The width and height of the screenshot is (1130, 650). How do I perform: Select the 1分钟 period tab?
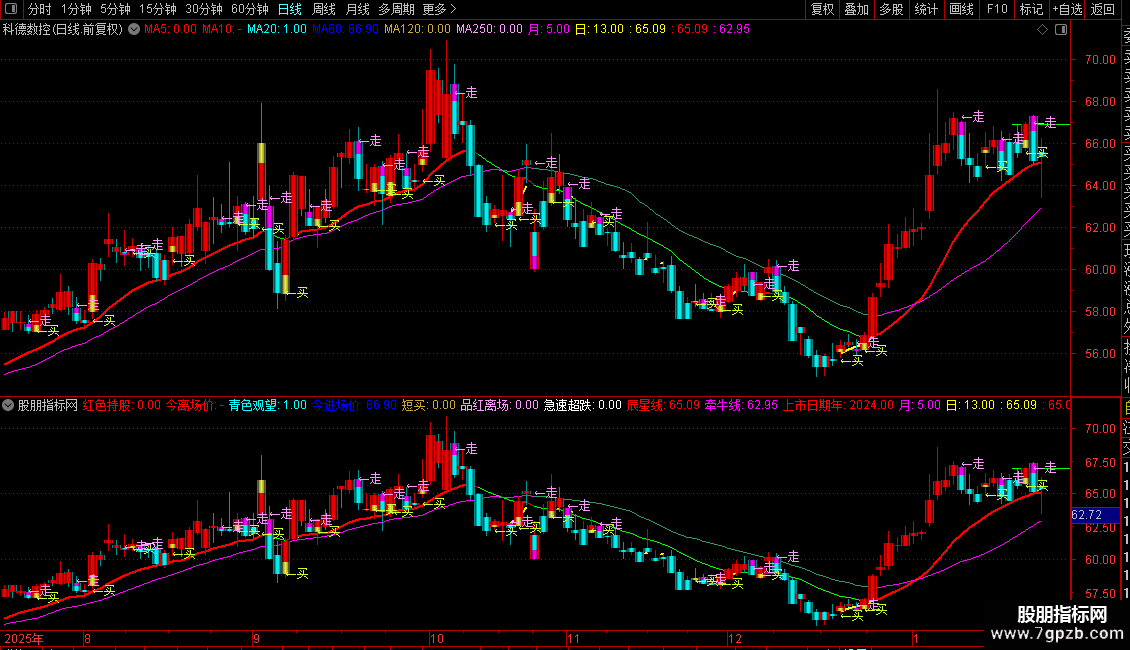[x=76, y=9]
